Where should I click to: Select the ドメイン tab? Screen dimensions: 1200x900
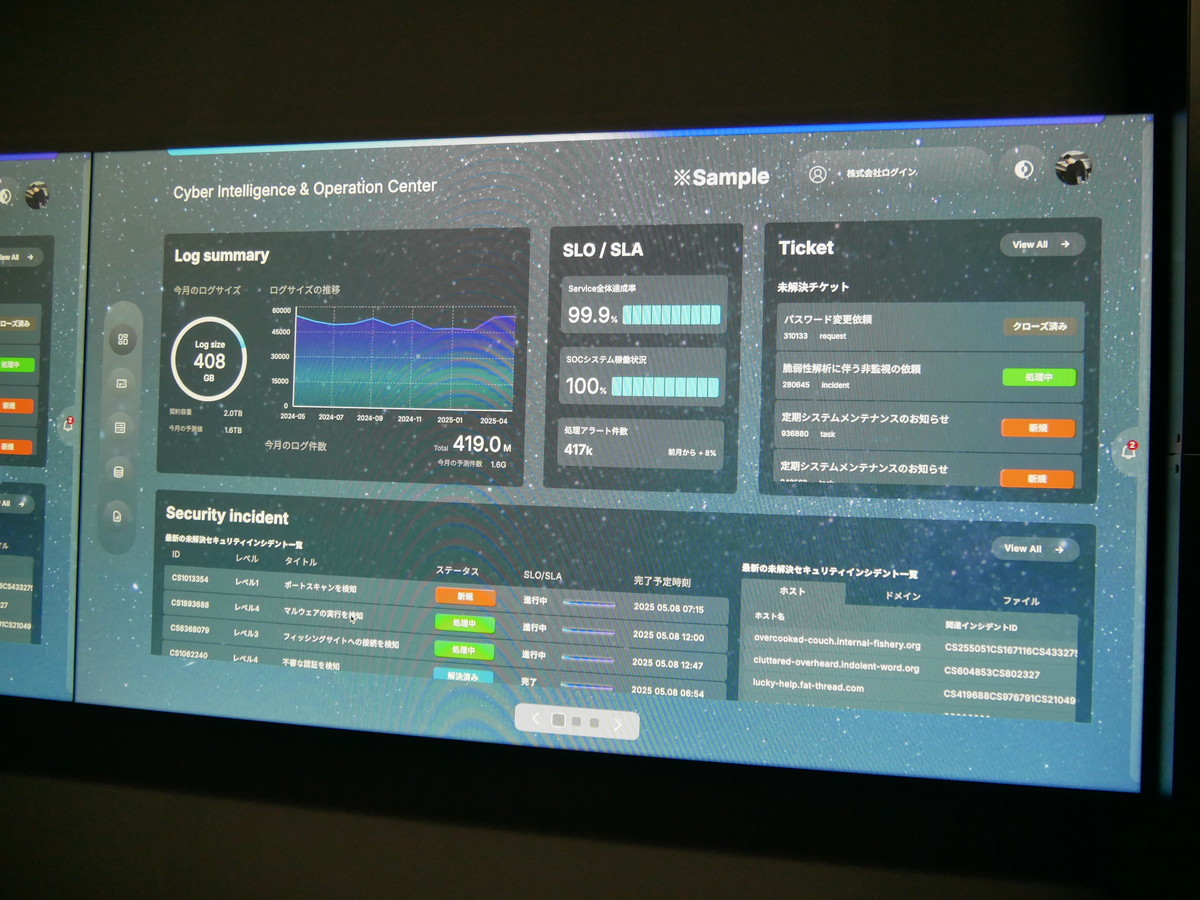click(x=903, y=596)
